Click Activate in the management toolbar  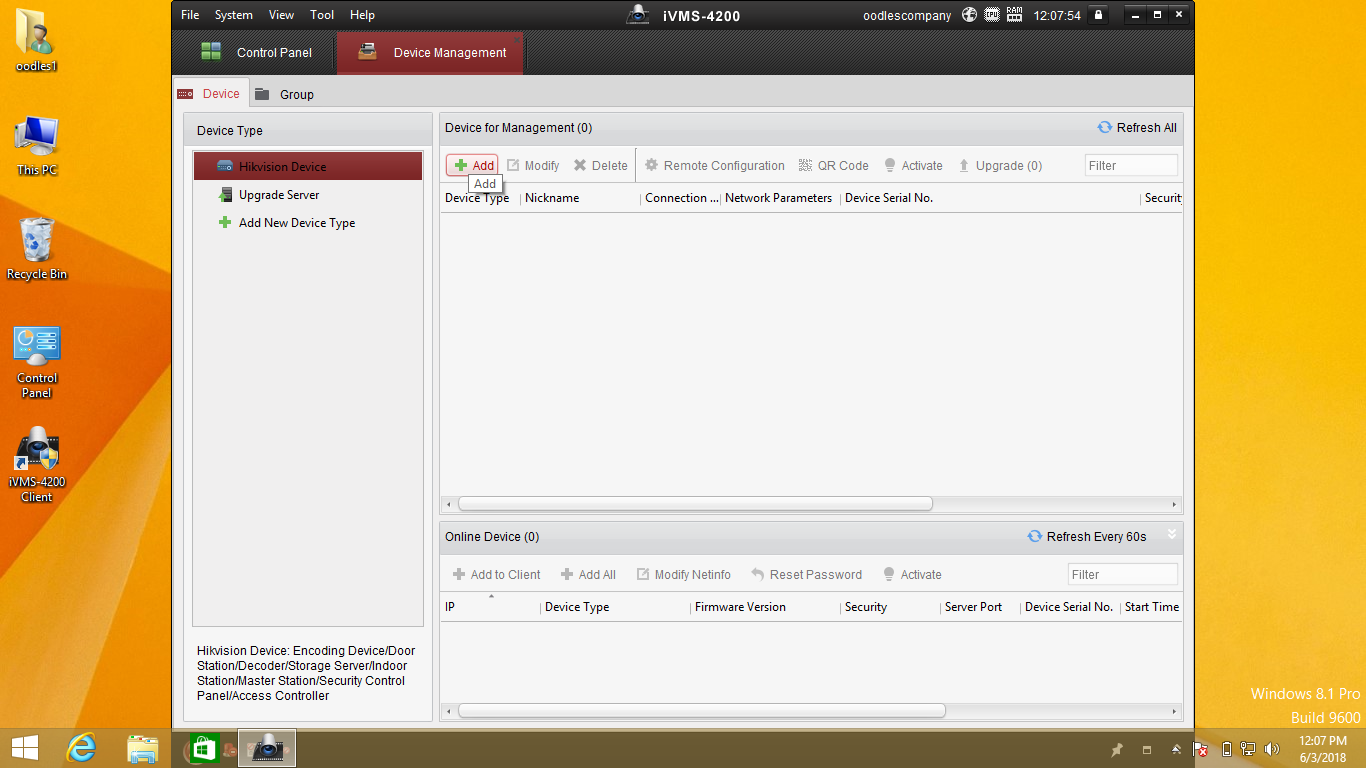(x=913, y=166)
